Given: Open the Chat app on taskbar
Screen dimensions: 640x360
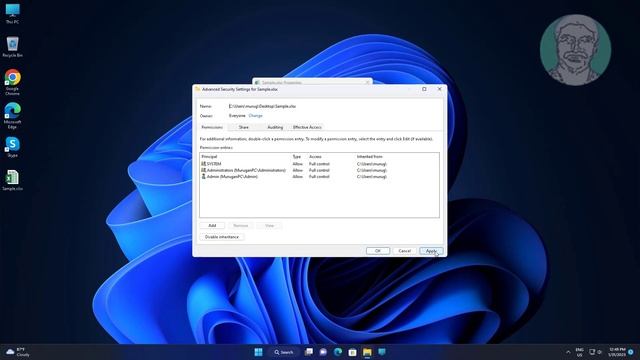Looking at the screenshot, I should click(x=323, y=352).
